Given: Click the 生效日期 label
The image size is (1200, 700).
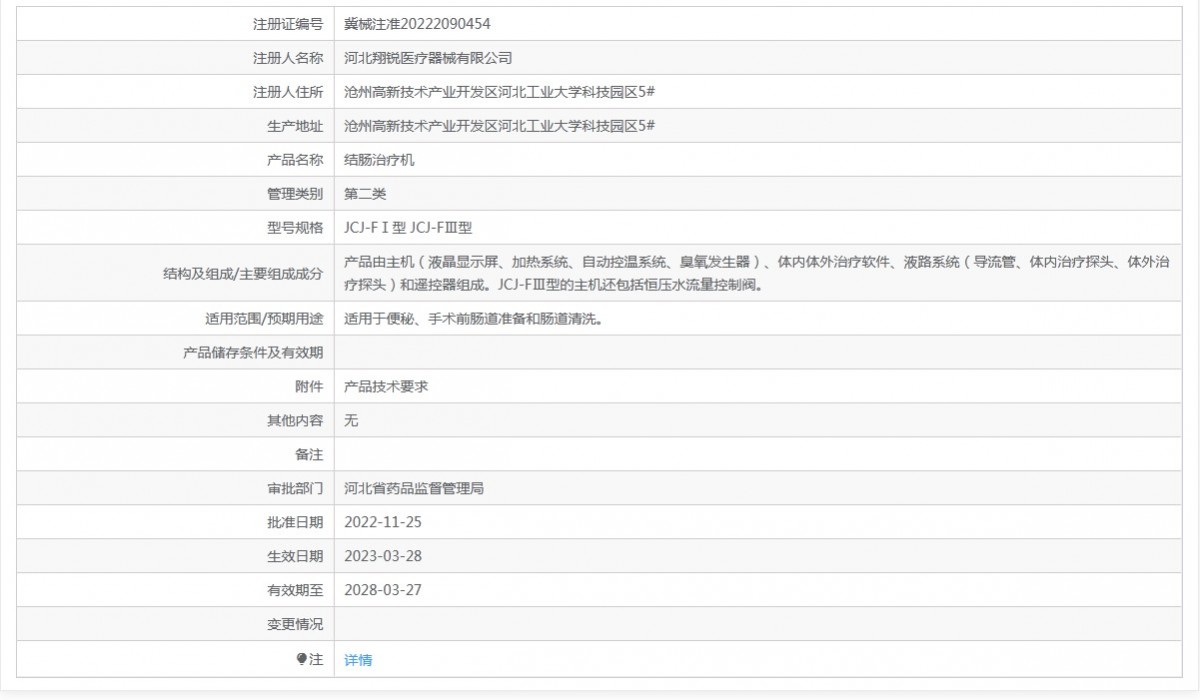Looking at the screenshot, I should click(x=296, y=556).
